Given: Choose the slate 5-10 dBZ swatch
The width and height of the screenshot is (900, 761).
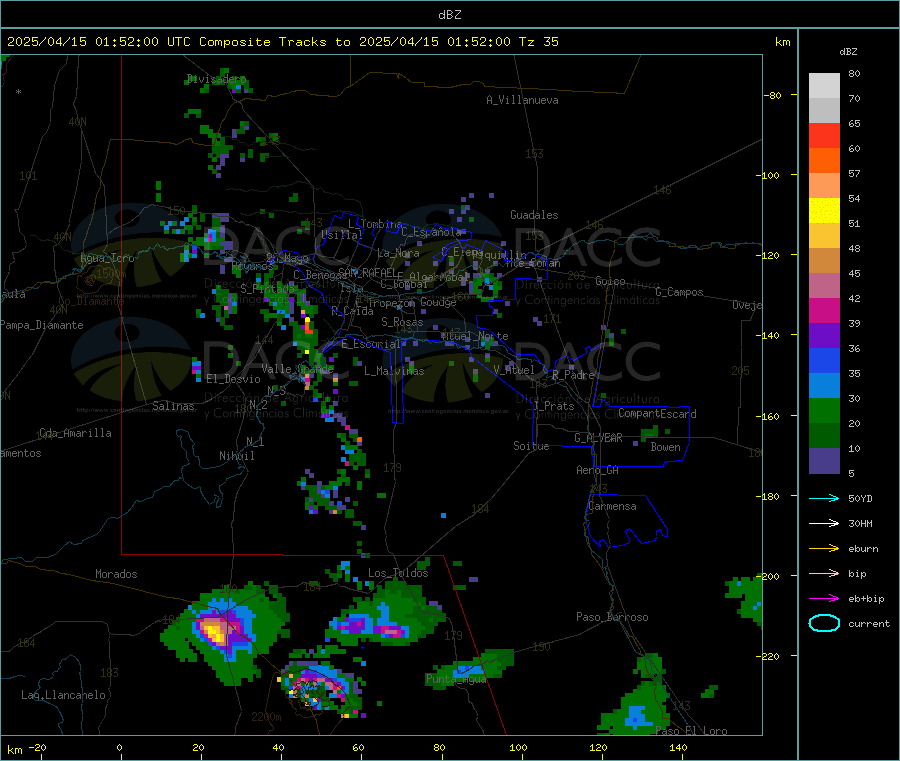Looking at the screenshot, I should 824,461.
